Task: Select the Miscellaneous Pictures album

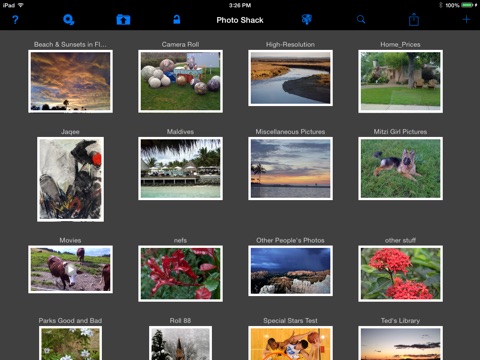Action: point(290,168)
